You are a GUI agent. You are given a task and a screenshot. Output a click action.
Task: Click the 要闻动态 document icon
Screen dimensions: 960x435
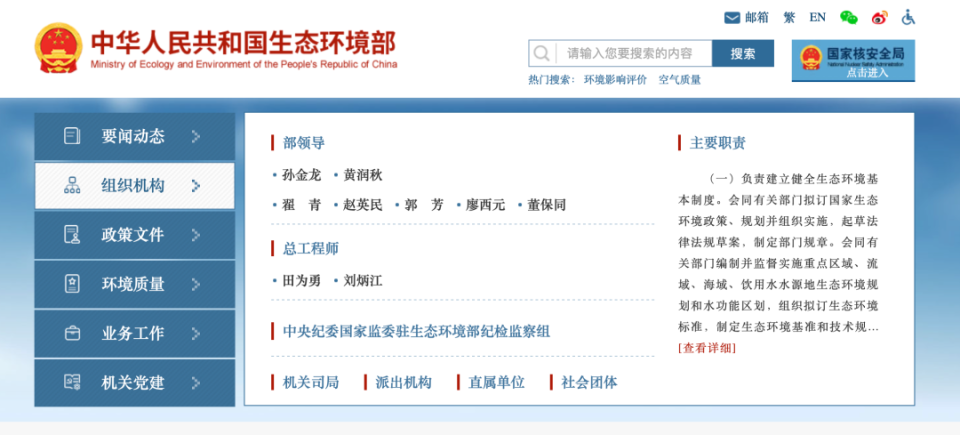click(x=72, y=136)
